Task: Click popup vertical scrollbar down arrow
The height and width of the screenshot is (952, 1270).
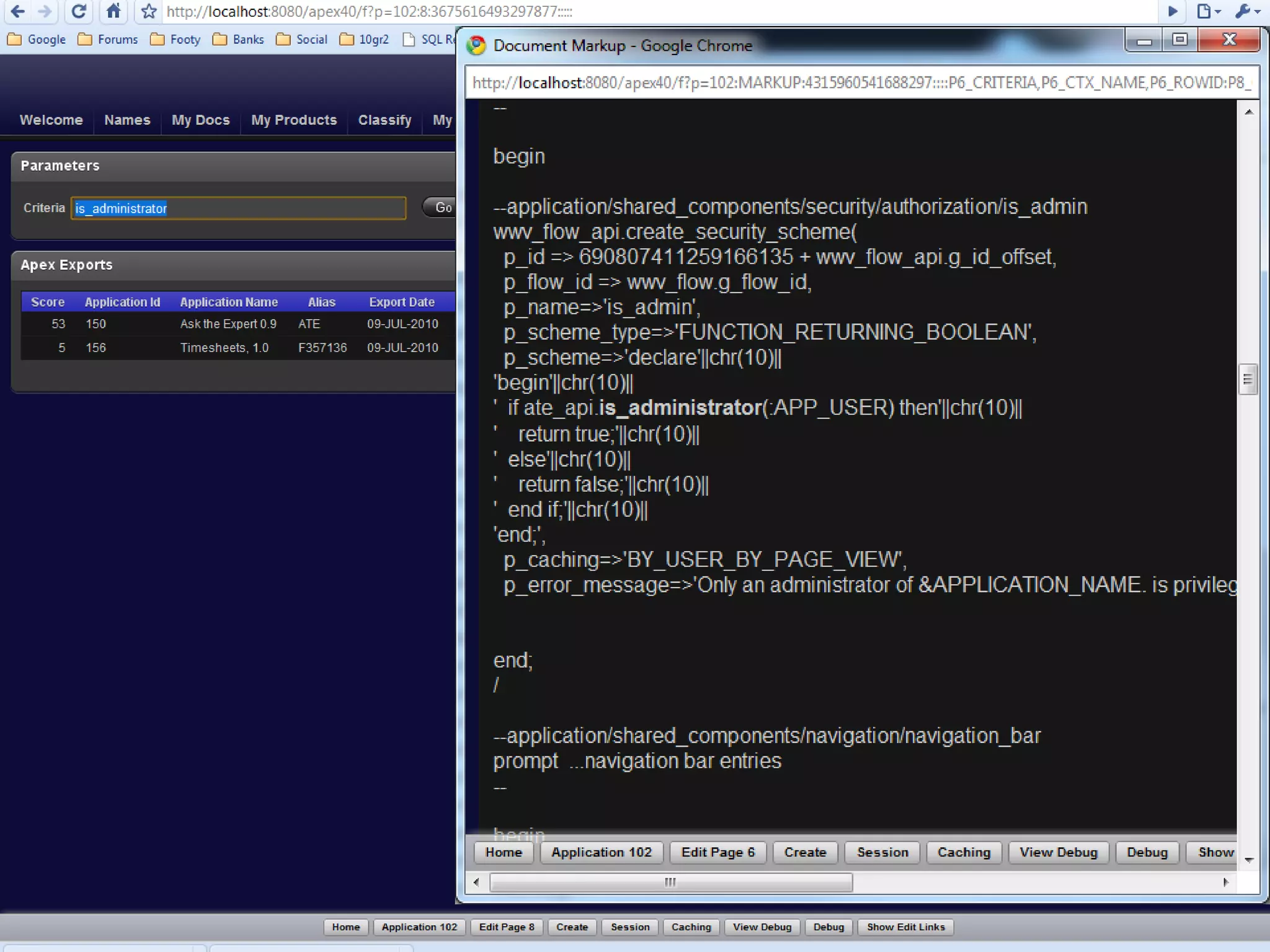Action: click(1249, 860)
